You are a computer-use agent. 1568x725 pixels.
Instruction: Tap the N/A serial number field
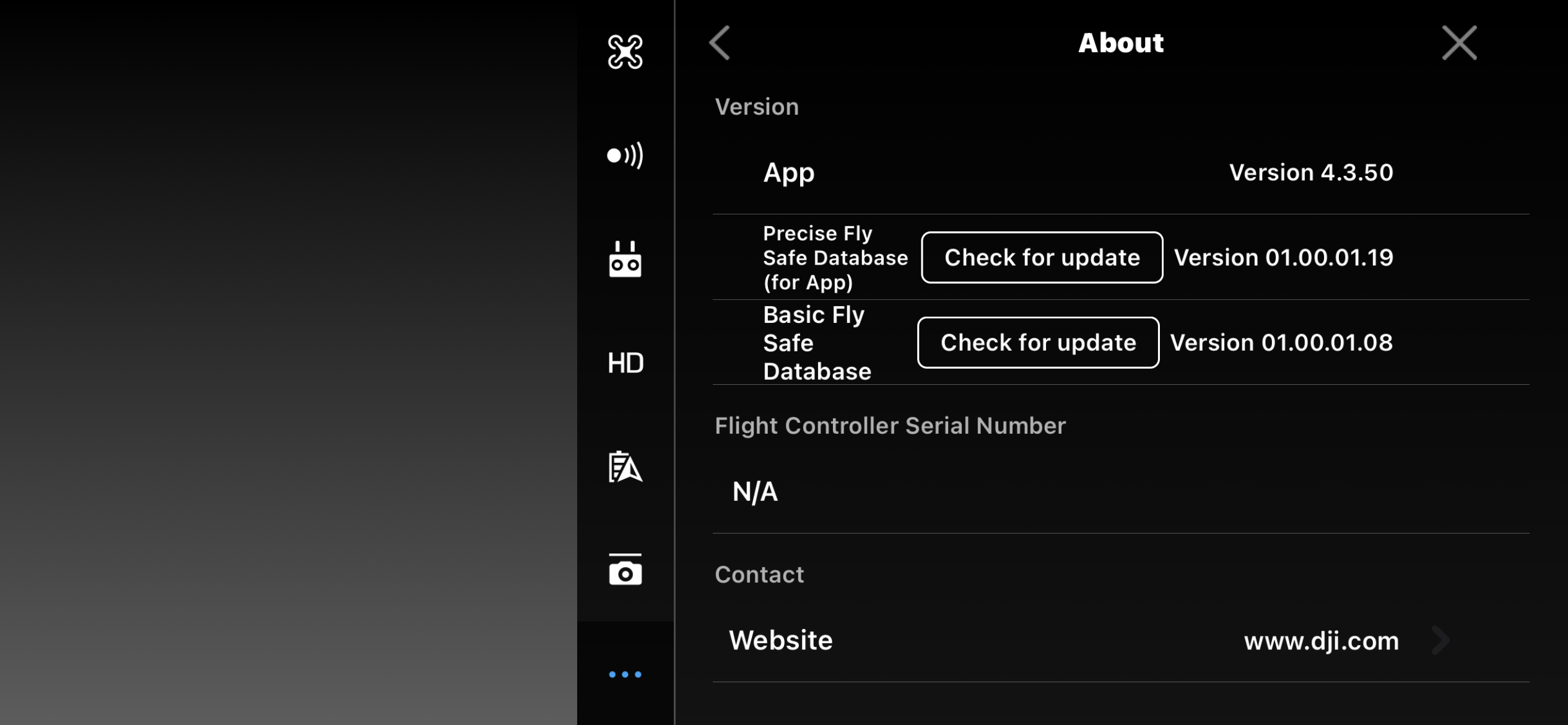(x=755, y=492)
